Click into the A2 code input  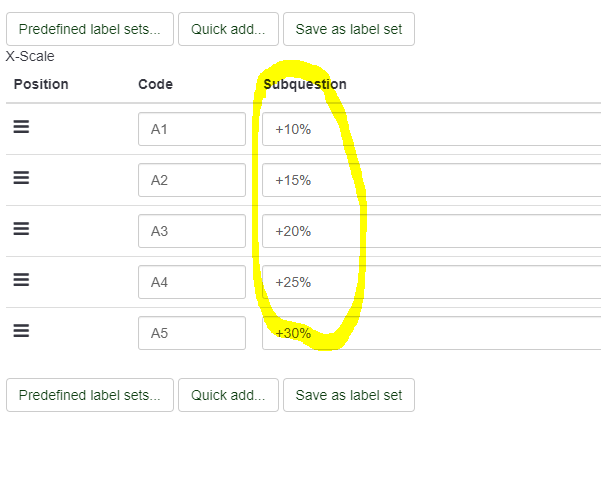[192, 180]
